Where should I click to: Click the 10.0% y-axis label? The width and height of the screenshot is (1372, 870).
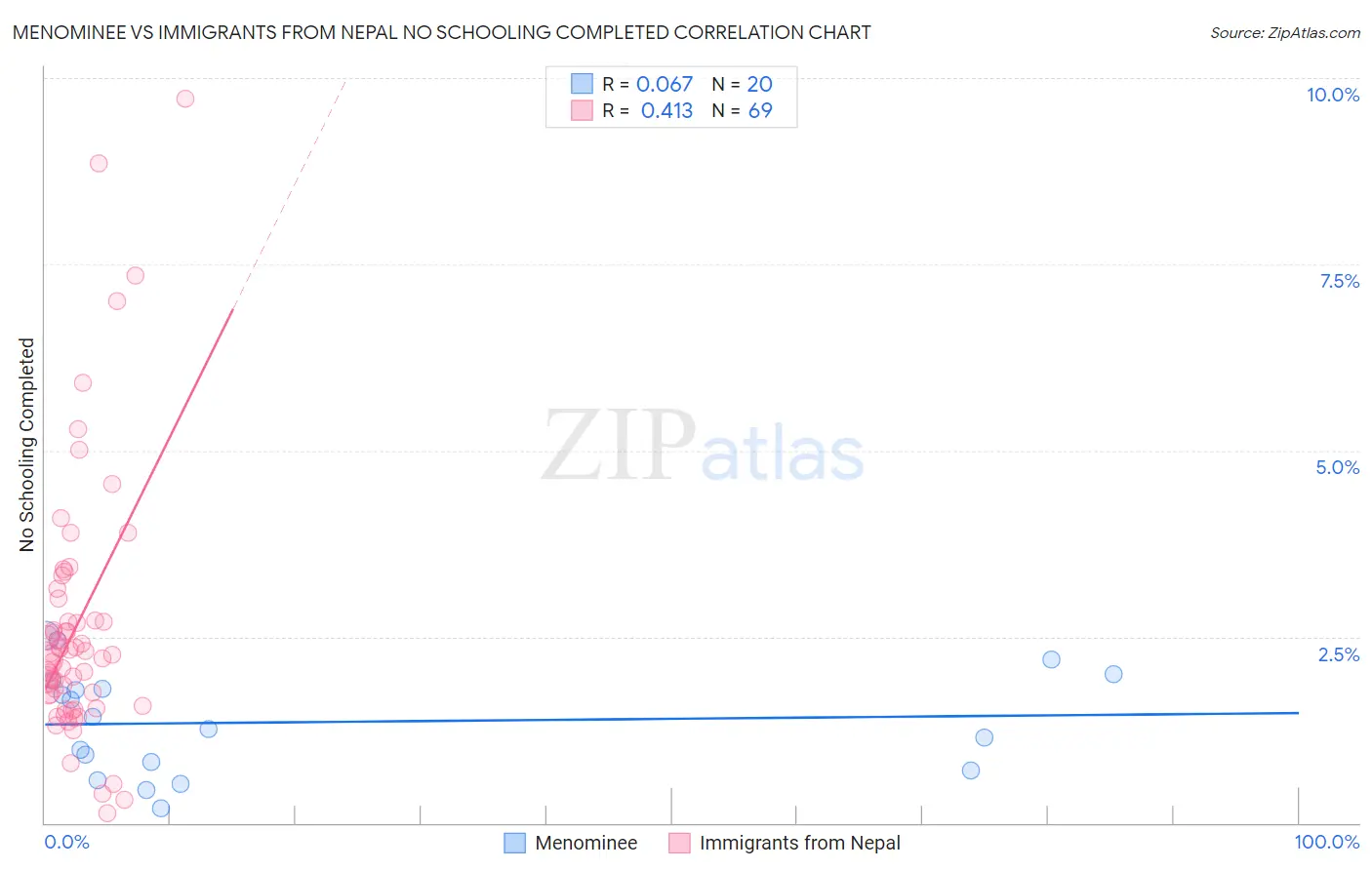(x=1333, y=95)
